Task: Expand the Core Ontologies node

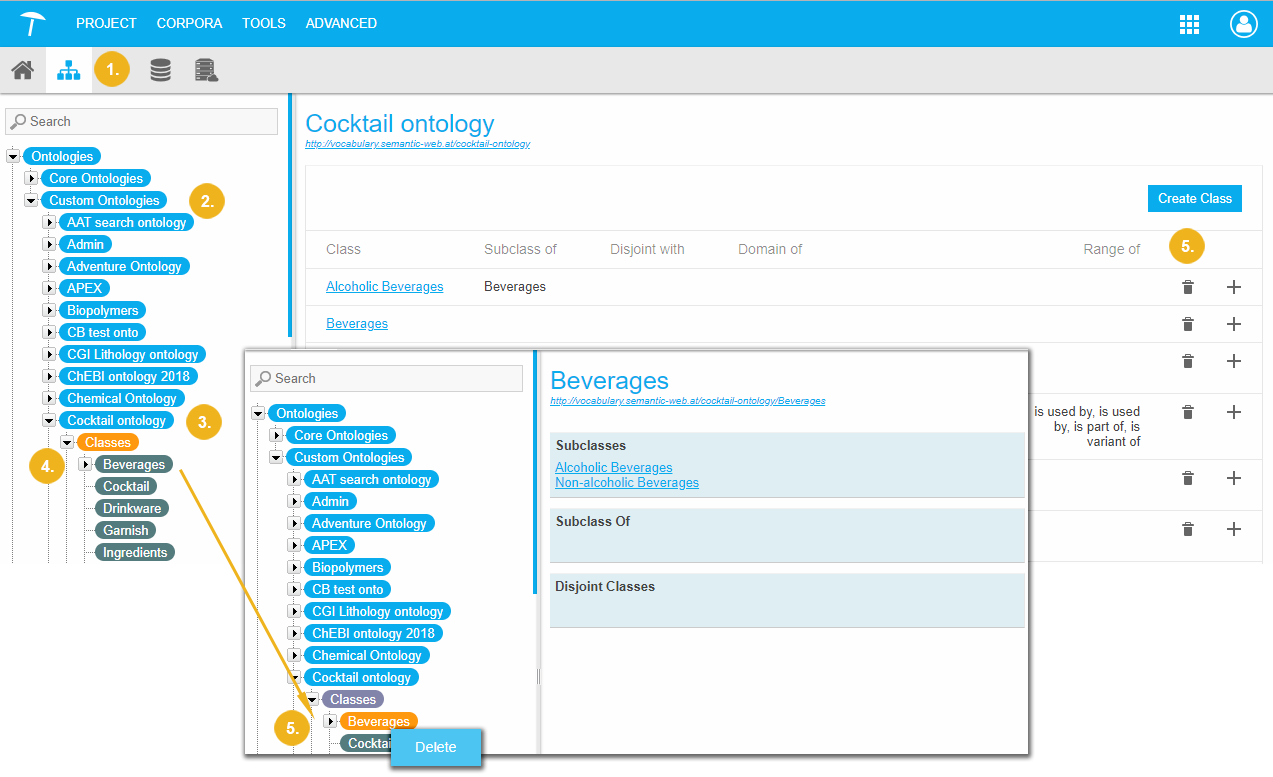Action: (x=31, y=179)
